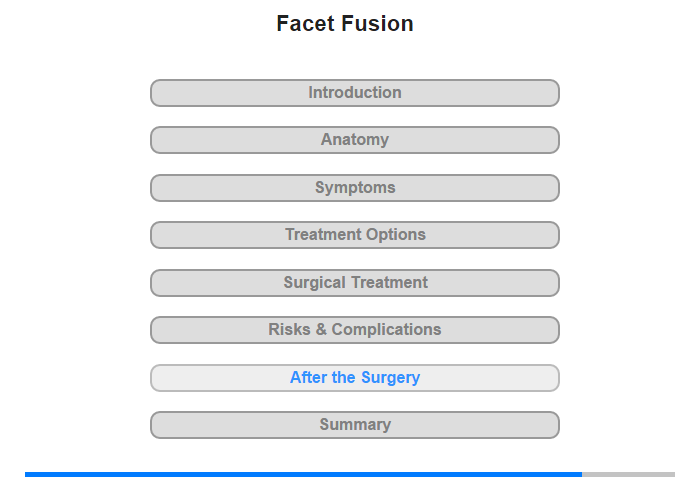Image resolution: width=700 pixels, height=480 pixels.
Task: View the Risks & Complications section
Action: pyautogui.click(x=355, y=330)
